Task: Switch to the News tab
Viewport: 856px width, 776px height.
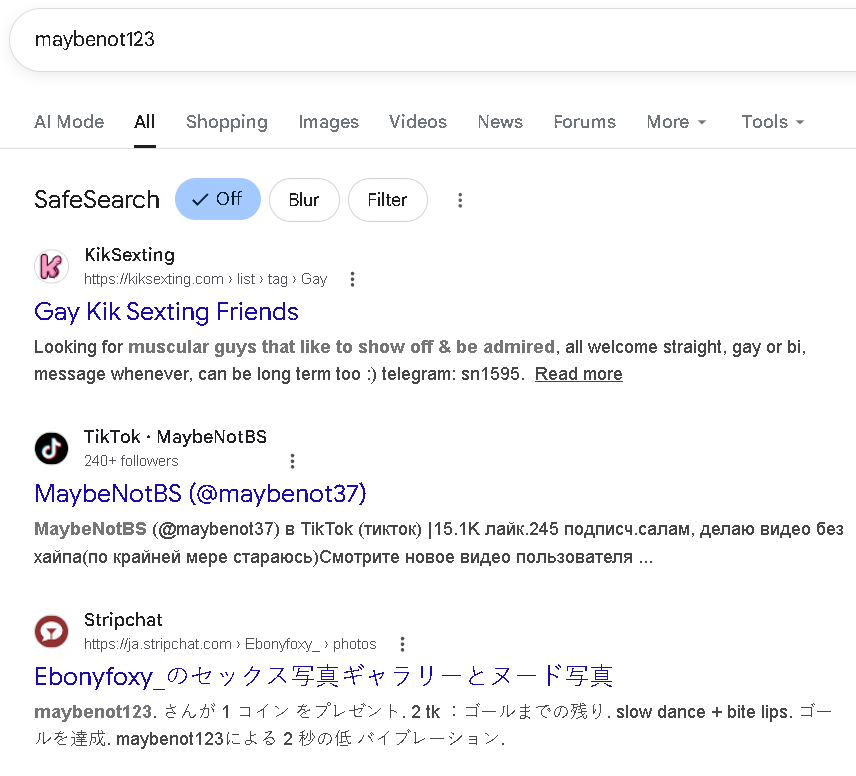Action: pyautogui.click(x=500, y=122)
